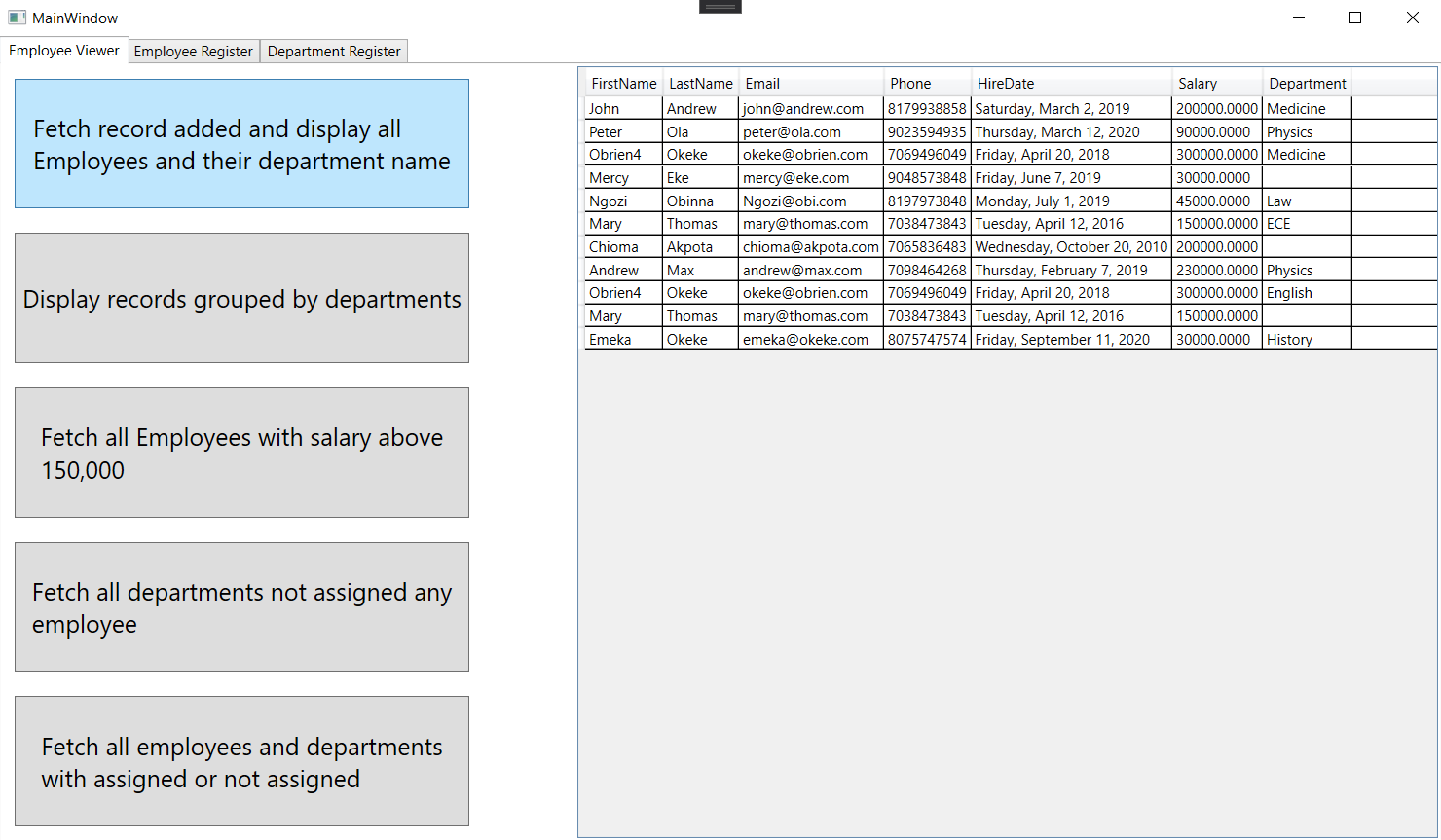Select the Employee Viewer tab

pos(64,51)
